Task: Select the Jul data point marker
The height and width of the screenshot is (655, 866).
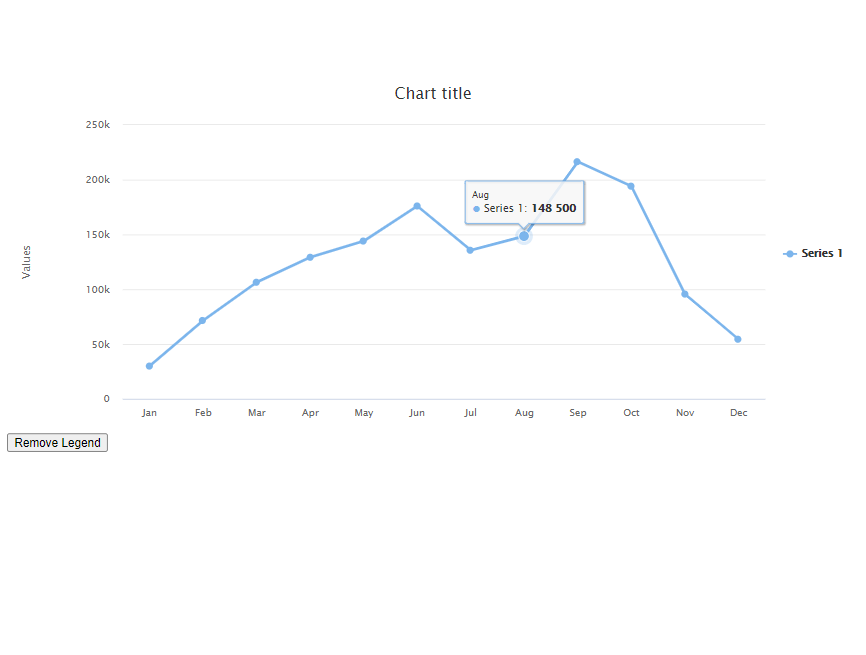Action: click(x=470, y=250)
